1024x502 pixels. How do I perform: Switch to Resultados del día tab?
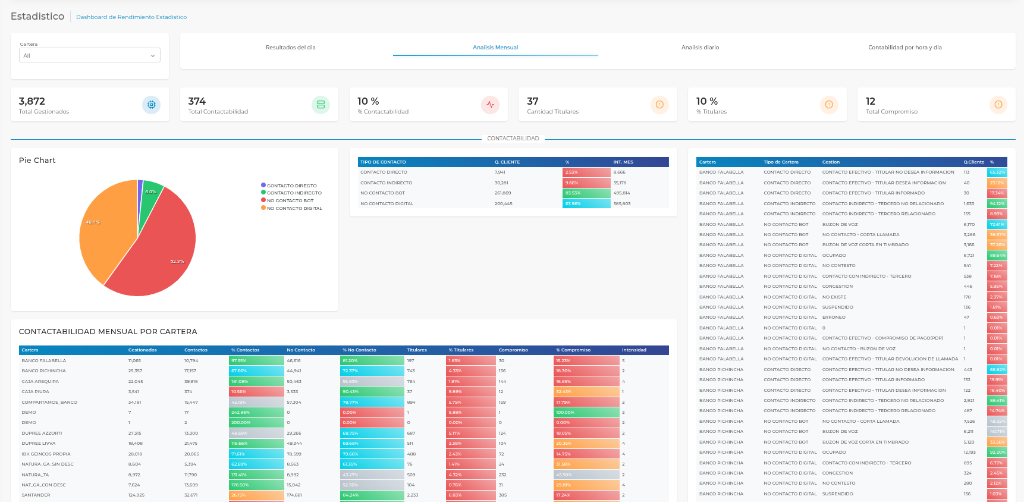click(290, 47)
